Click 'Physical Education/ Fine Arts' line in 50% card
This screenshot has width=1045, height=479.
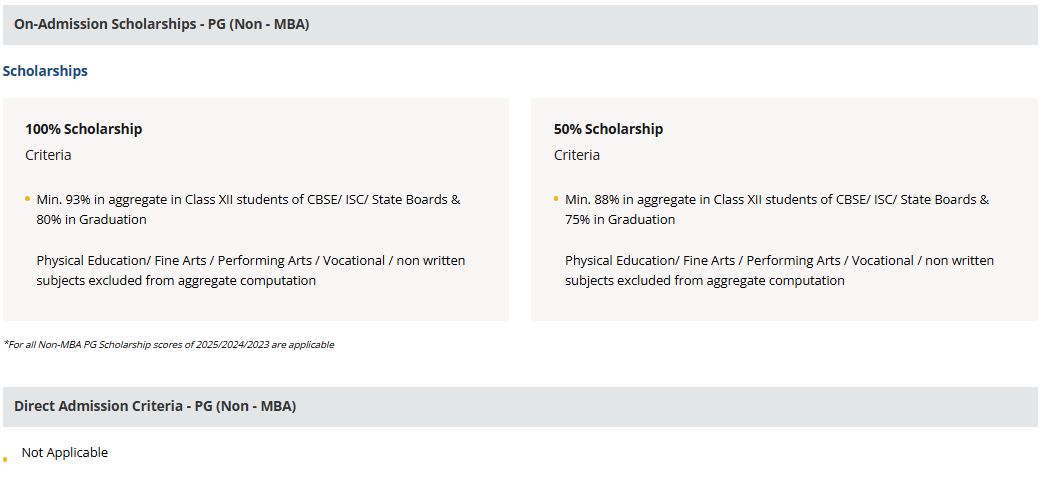[x=779, y=260]
